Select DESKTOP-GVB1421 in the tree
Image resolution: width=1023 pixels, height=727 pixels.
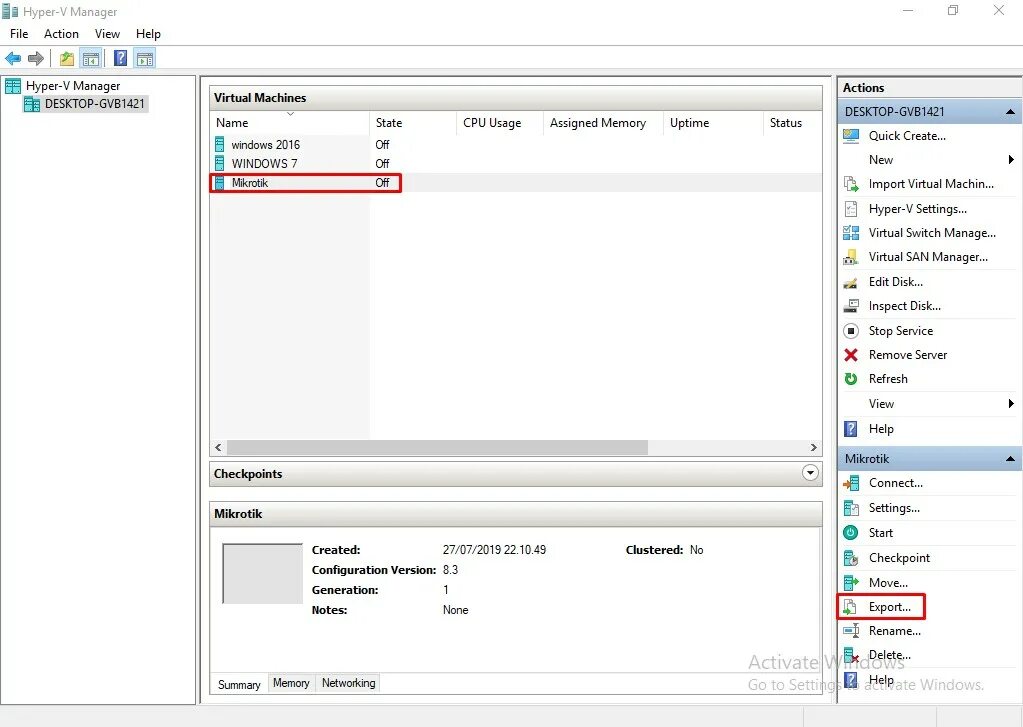[95, 104]
